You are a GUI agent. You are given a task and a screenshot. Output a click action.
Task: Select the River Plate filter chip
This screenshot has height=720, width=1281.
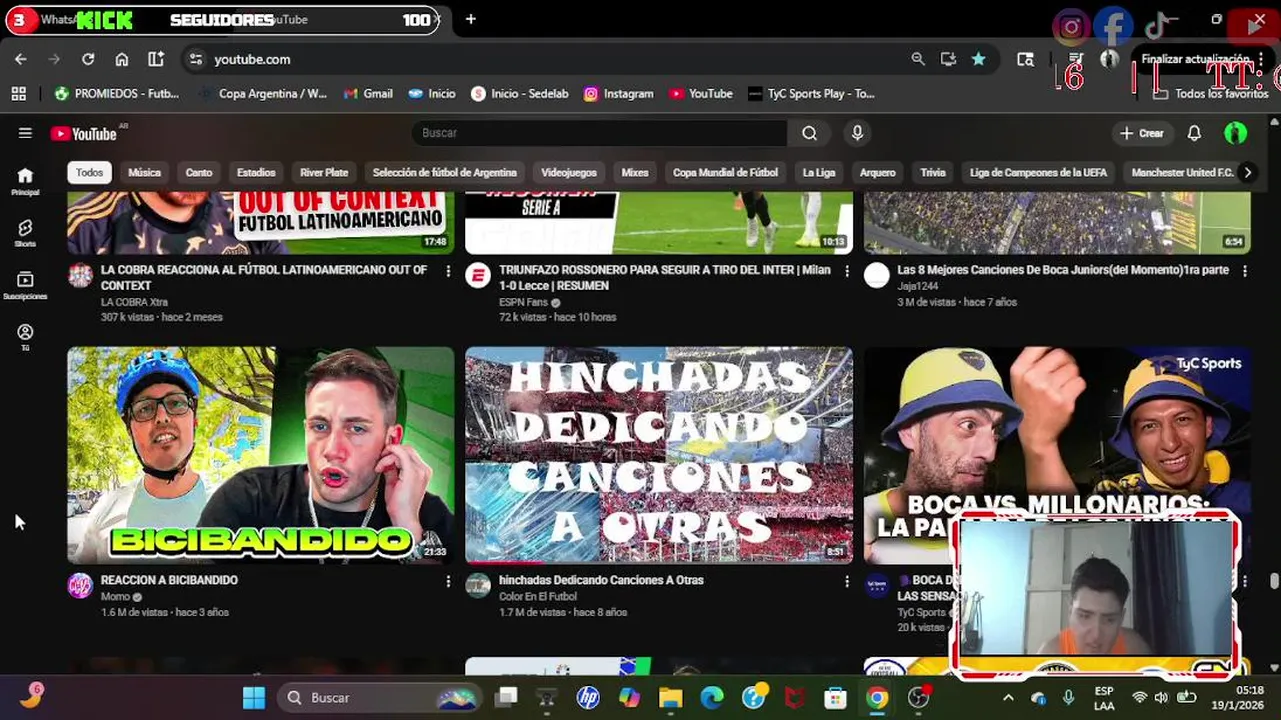pyautogui.click(x=324, y=172)
